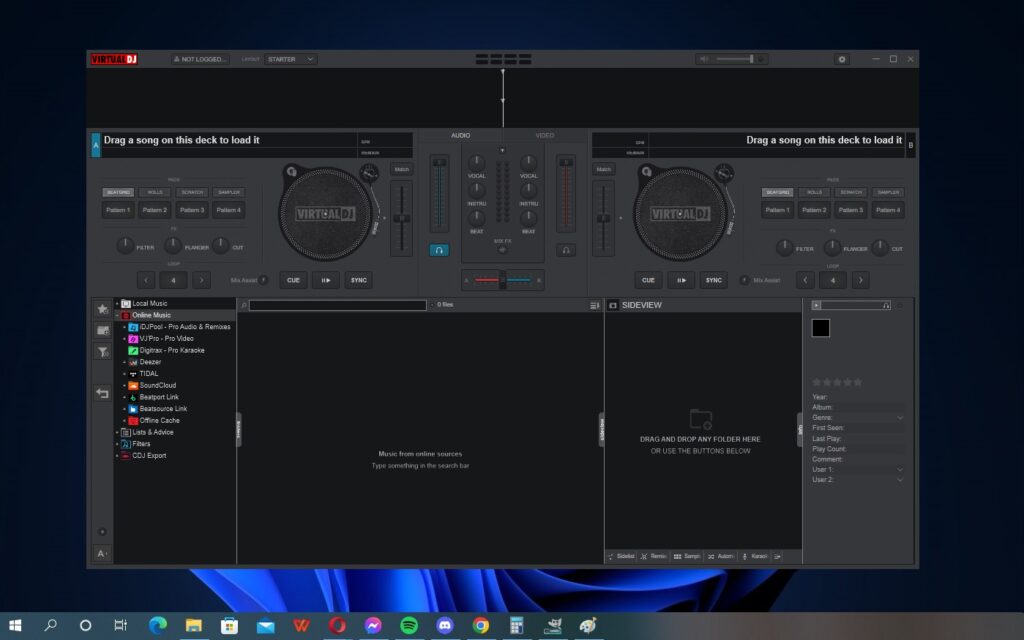Click the SIDEVIEW panel icon
Image resolution: width=1024 pixels, height=640 pixels.
pyautogui.click(x=613, y=305)
